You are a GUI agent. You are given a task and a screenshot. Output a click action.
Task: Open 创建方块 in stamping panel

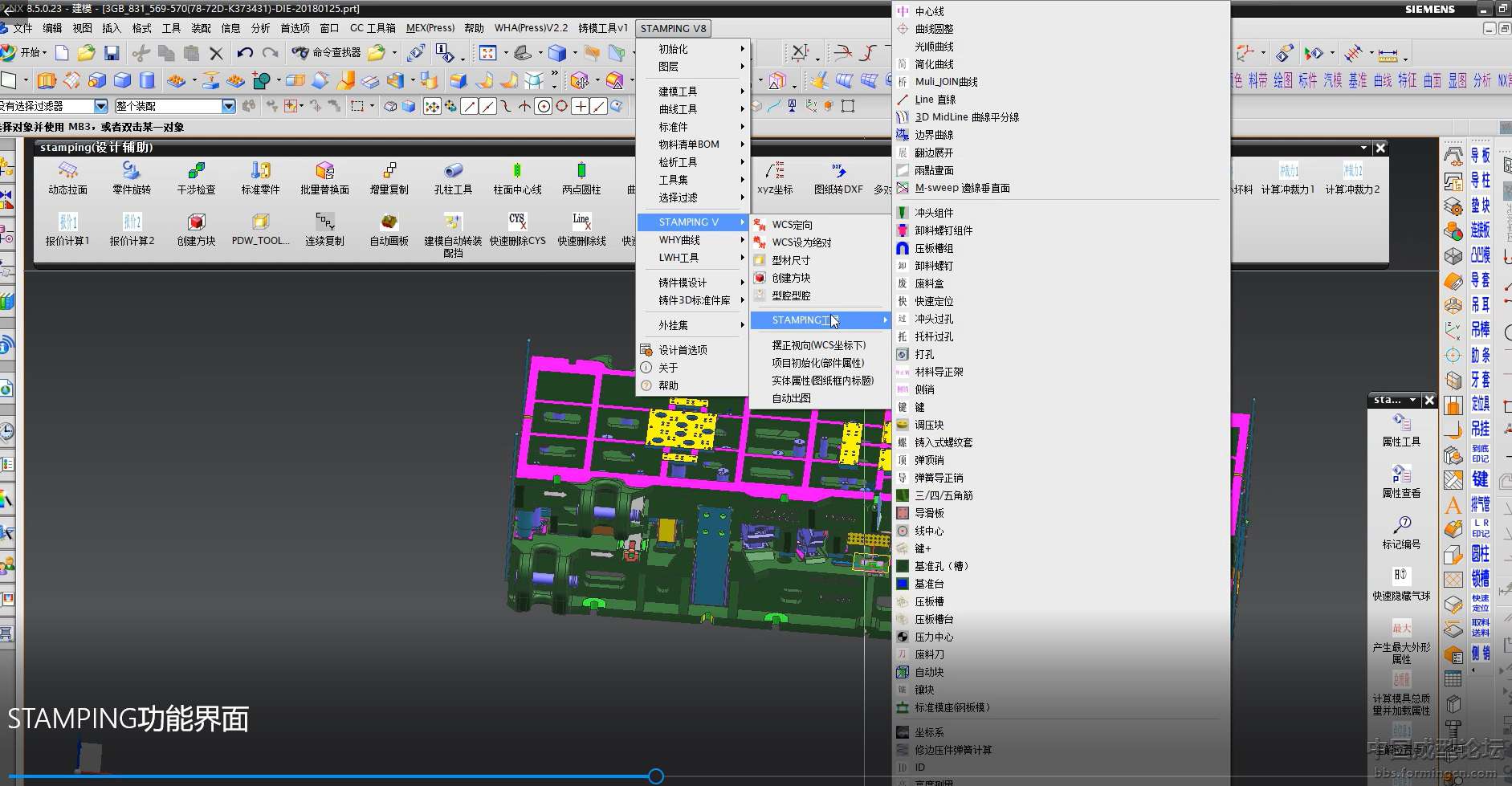click(196, 222)
